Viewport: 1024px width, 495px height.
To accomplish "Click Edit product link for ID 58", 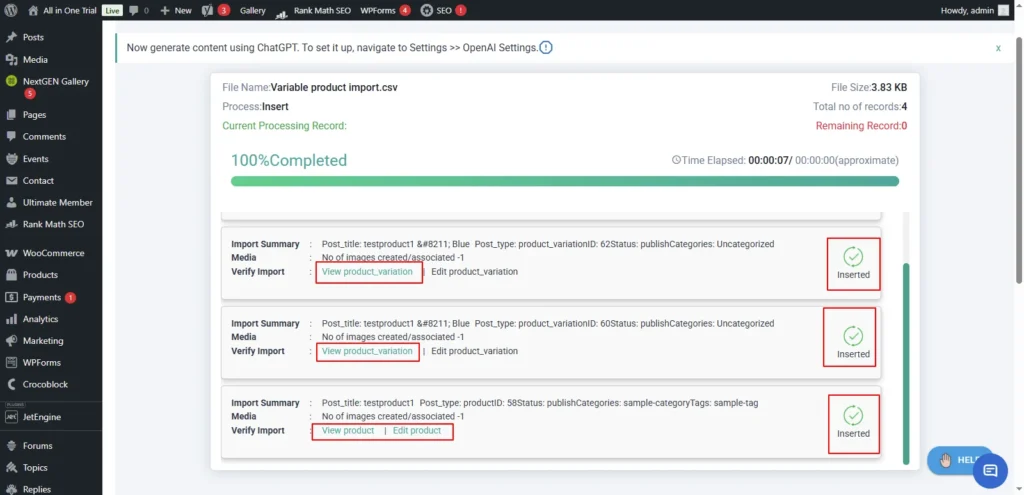I will click(x=417, y=431).
